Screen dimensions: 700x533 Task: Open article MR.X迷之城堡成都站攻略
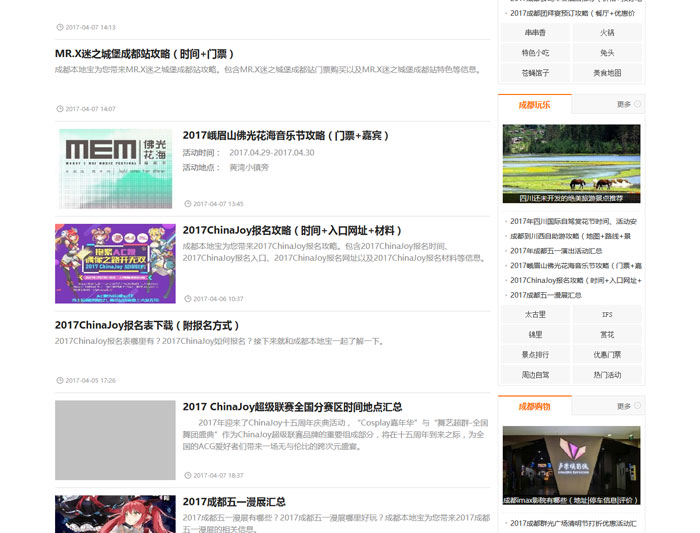click(145, 54)
